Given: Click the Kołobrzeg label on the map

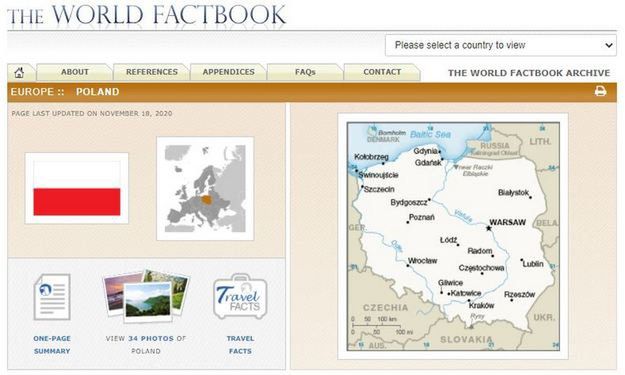Looking at the screenshot, I should 371,157.
